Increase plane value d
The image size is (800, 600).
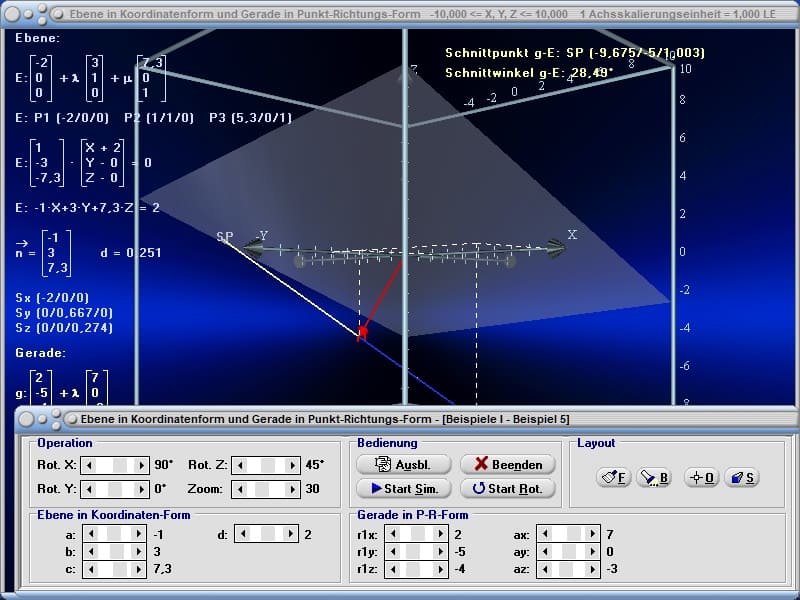click(291, 534)
